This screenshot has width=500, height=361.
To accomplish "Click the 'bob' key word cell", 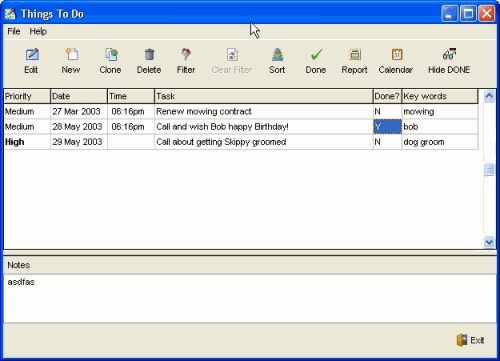I will (x=440, y=127).
